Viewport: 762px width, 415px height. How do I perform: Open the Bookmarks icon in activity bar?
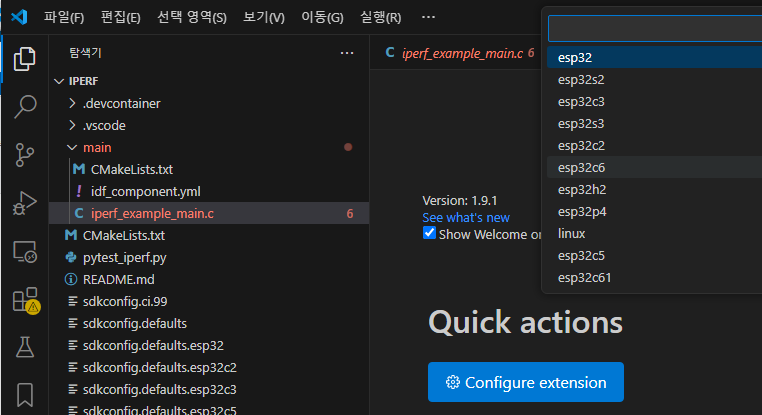pyautogui.click(x=24, y=395)
